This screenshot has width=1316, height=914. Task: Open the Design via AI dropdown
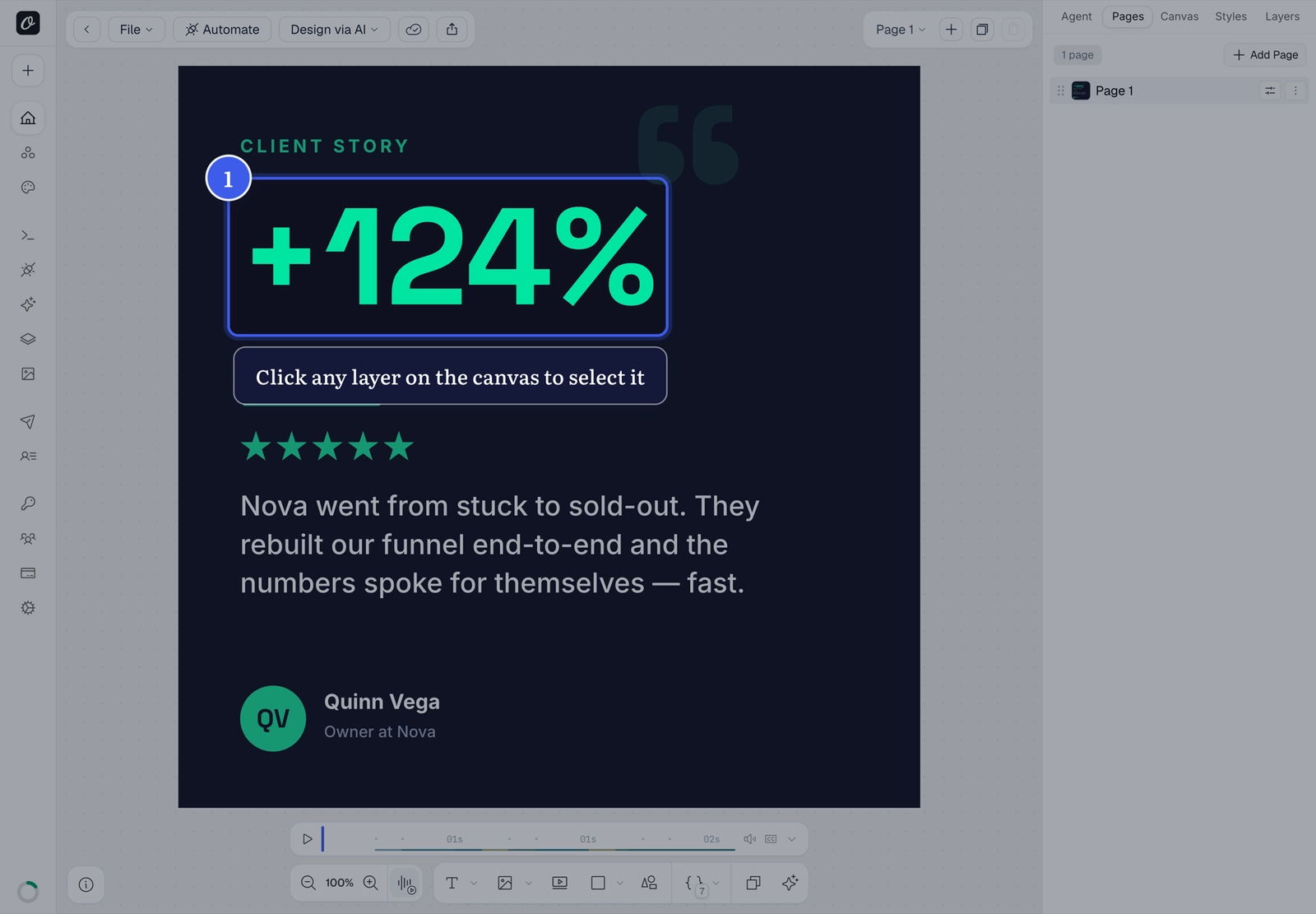tap(335, 30)
